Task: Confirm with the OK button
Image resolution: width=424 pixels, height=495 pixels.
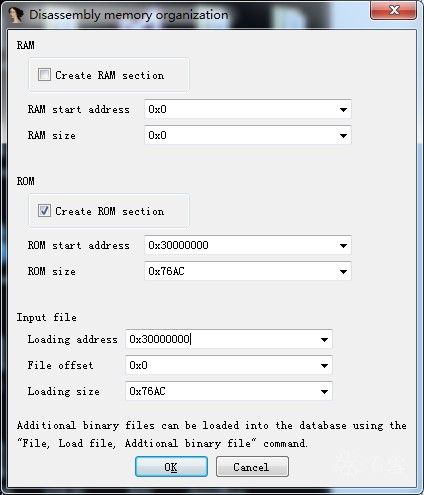Action: tap(171, 467)
